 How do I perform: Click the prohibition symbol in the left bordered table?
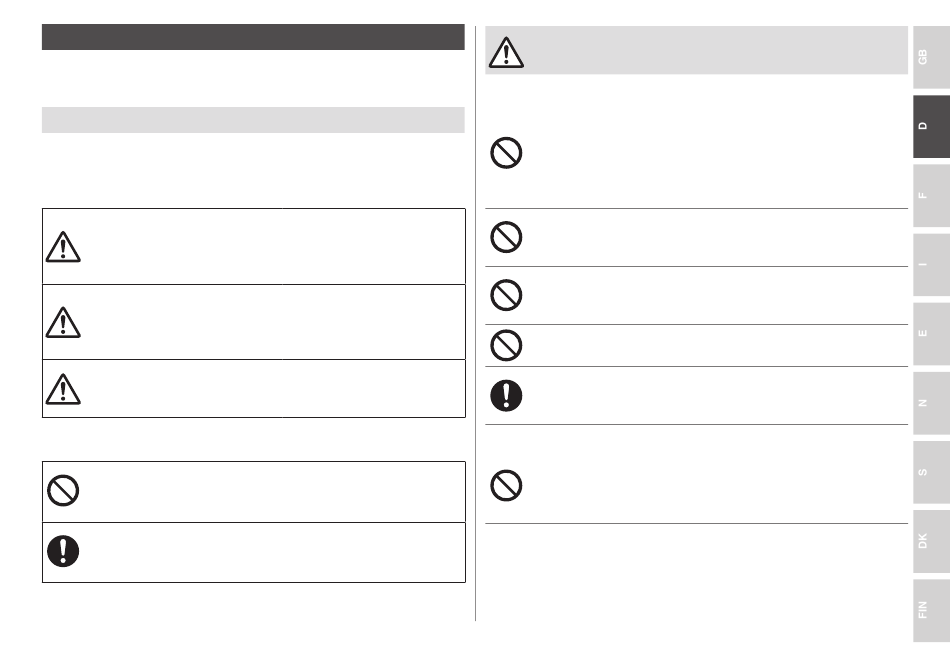click(x=63, y=491)
